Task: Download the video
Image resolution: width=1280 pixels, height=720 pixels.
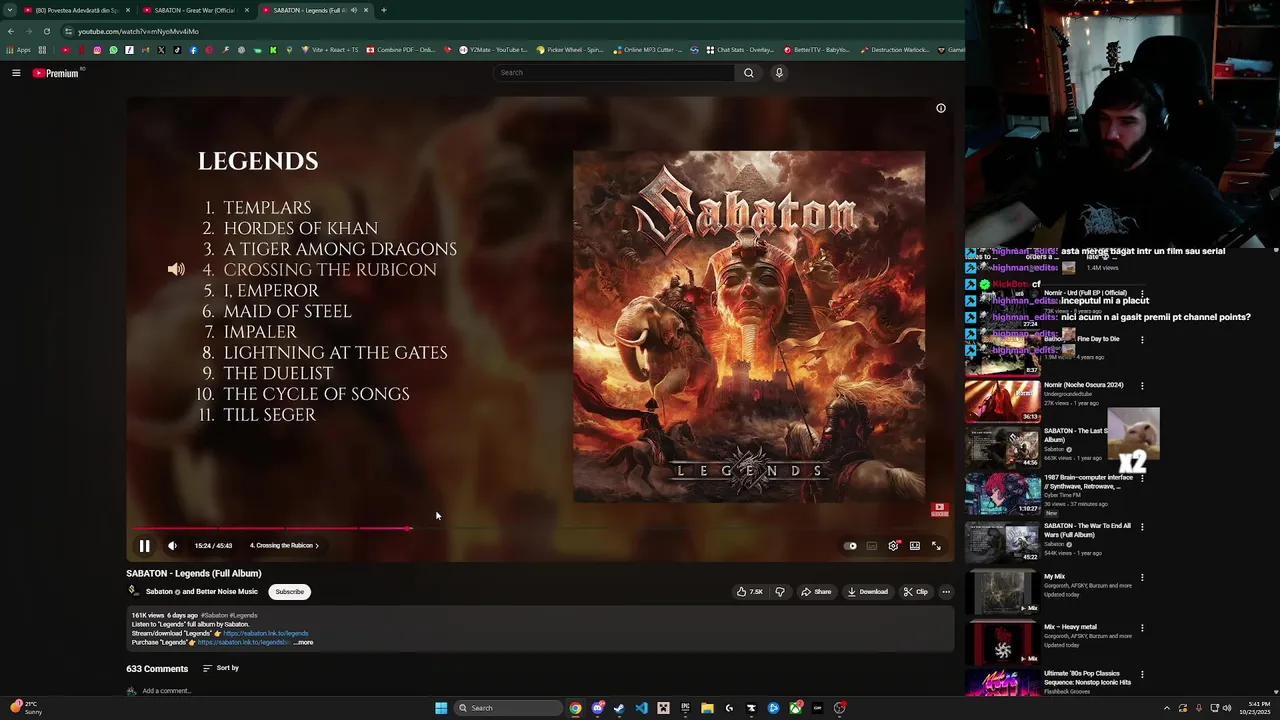Action: click(x=867, y=592)
